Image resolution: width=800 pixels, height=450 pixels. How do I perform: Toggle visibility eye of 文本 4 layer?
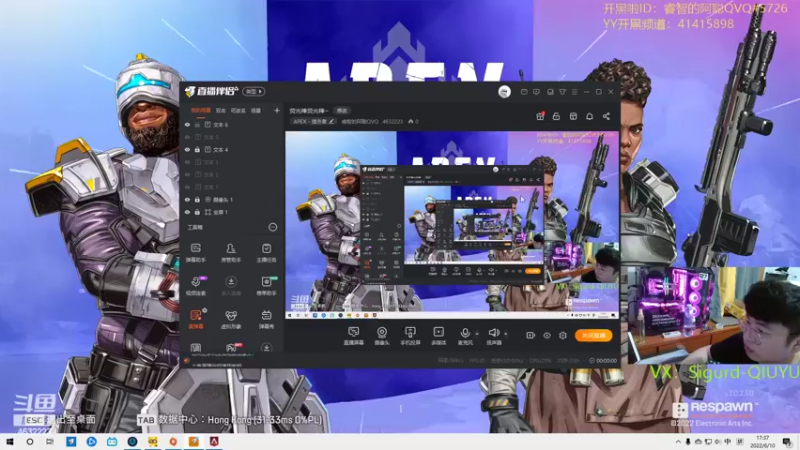[x=187, y=149]
